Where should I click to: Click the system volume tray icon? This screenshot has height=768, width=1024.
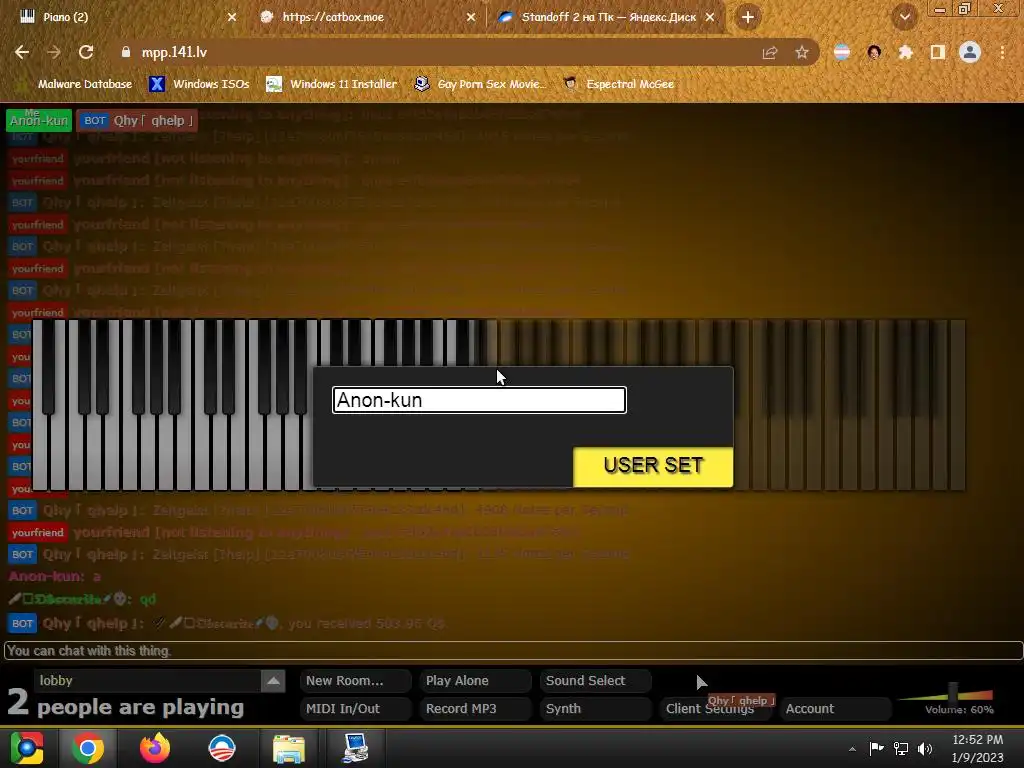coord(925,748)
